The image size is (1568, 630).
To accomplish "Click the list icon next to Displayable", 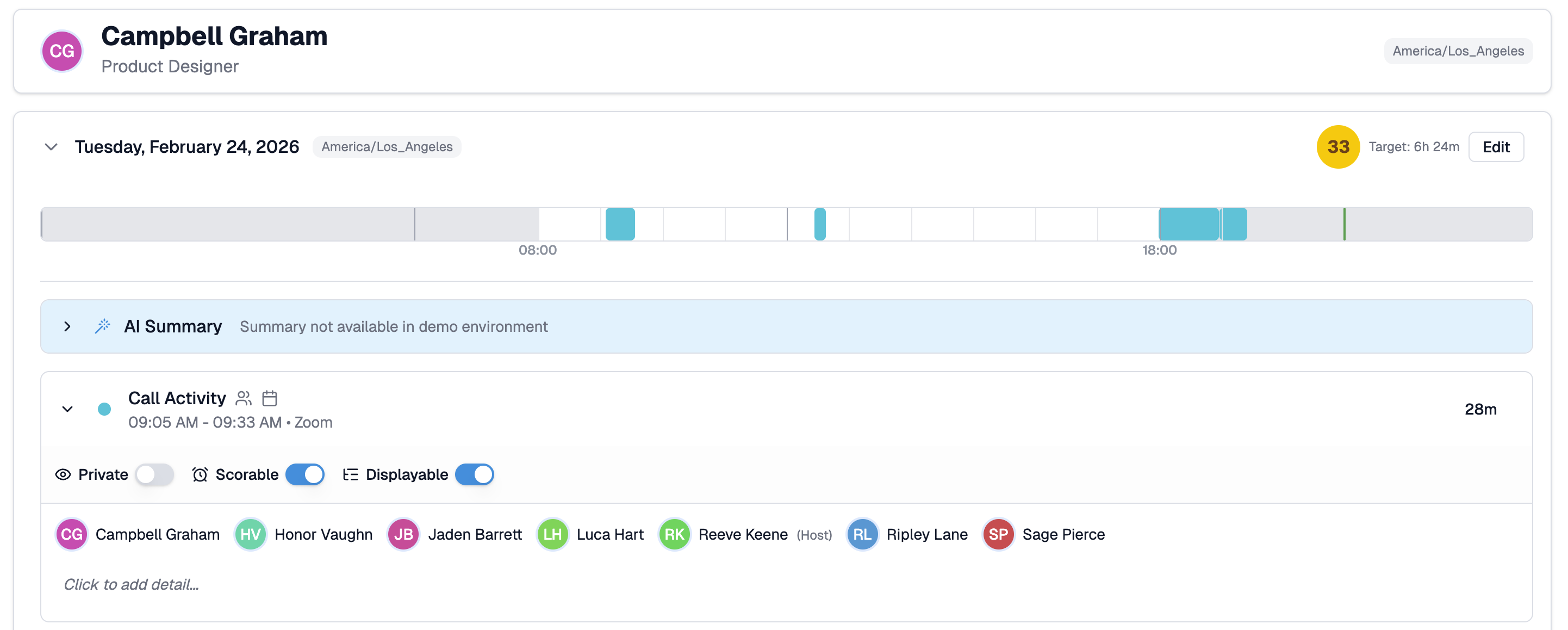I will 350,474.
